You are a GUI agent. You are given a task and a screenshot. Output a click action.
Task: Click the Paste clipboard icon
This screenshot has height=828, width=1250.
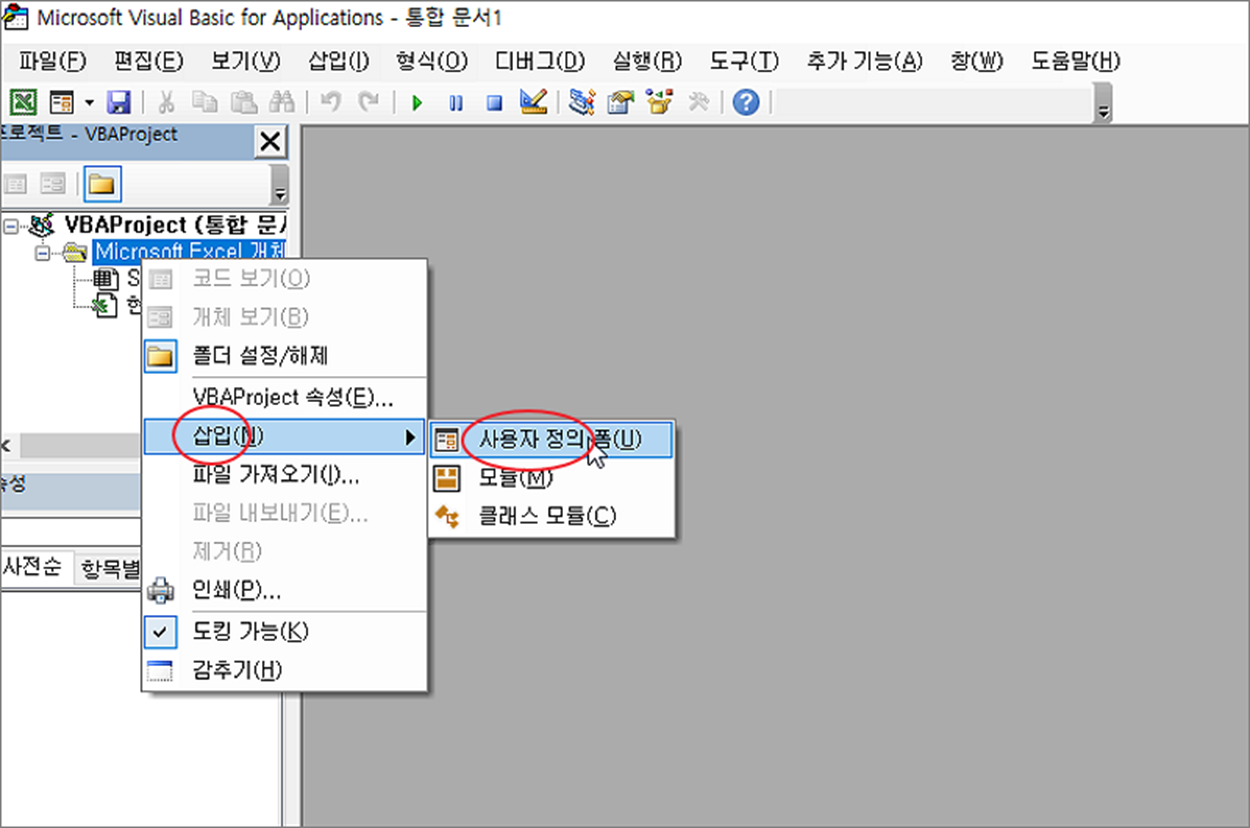click(243, 102)
